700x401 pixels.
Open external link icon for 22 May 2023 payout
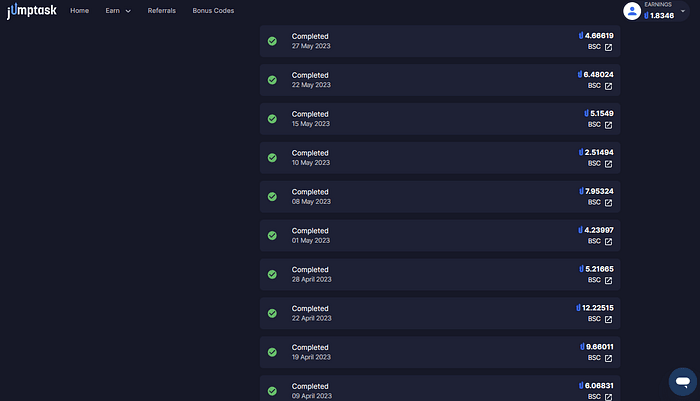click(x=608, y=86)
